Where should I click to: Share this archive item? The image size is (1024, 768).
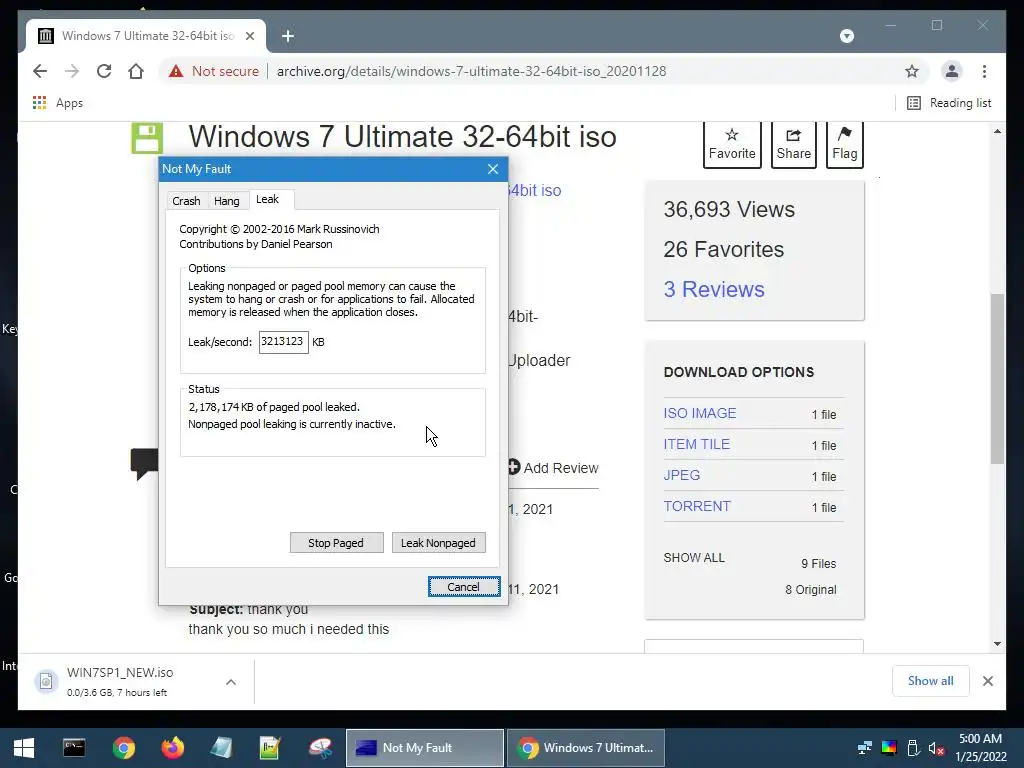(793, 144)
